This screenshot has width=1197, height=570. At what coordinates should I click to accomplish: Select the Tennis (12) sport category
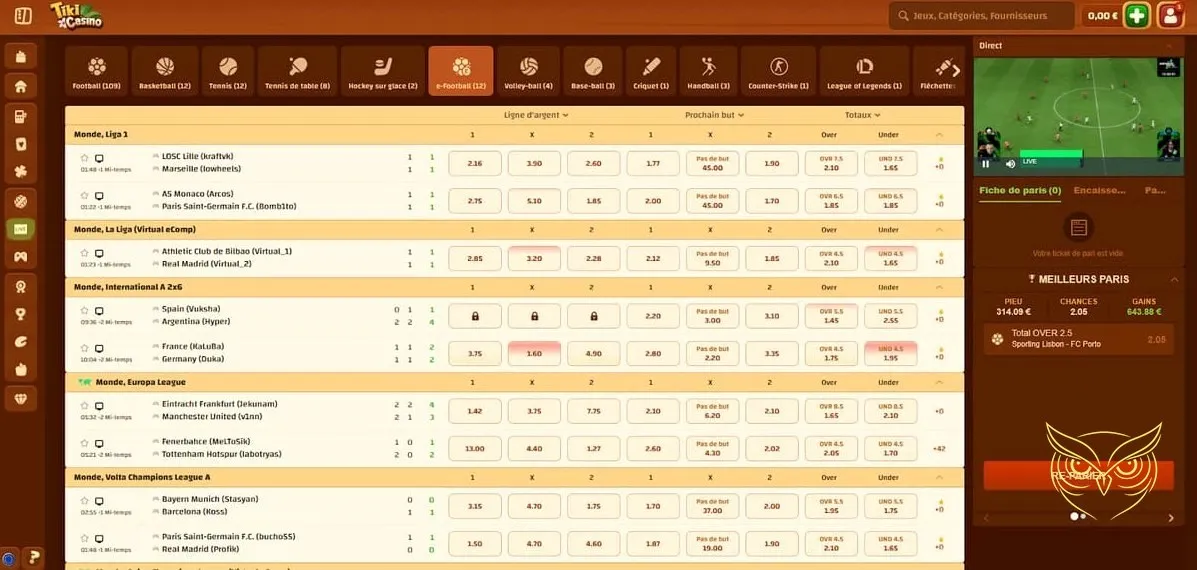point(227,71)
